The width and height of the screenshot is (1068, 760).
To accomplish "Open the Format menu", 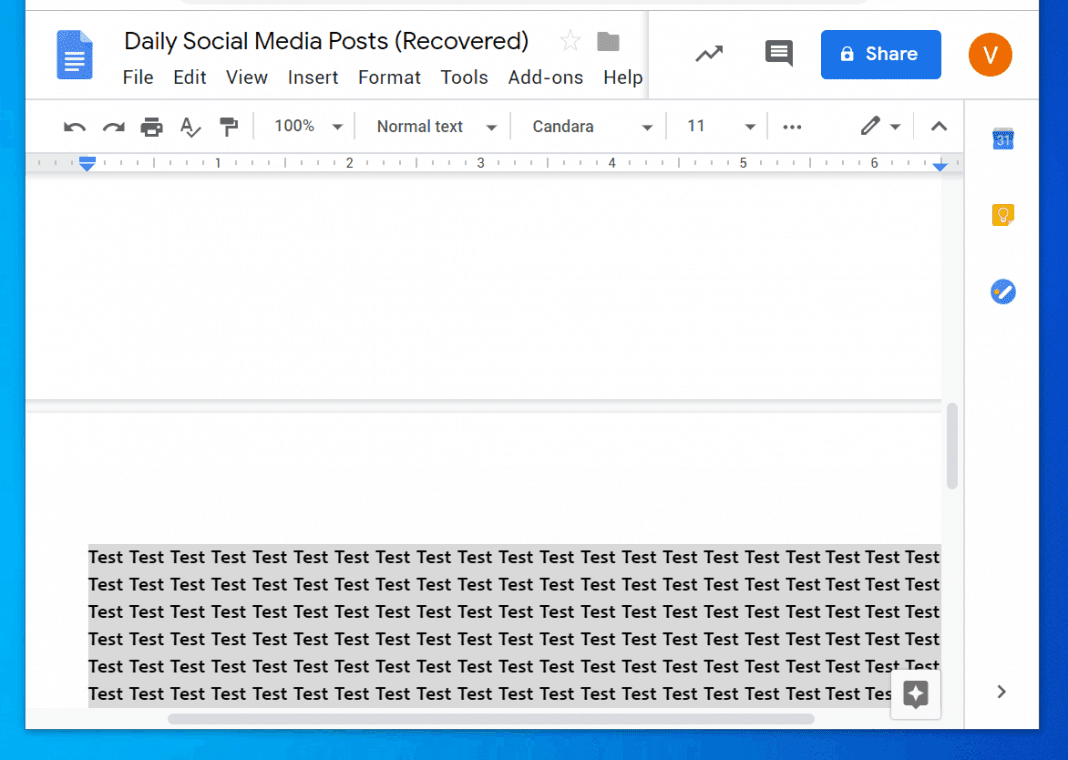I will 389,77.
